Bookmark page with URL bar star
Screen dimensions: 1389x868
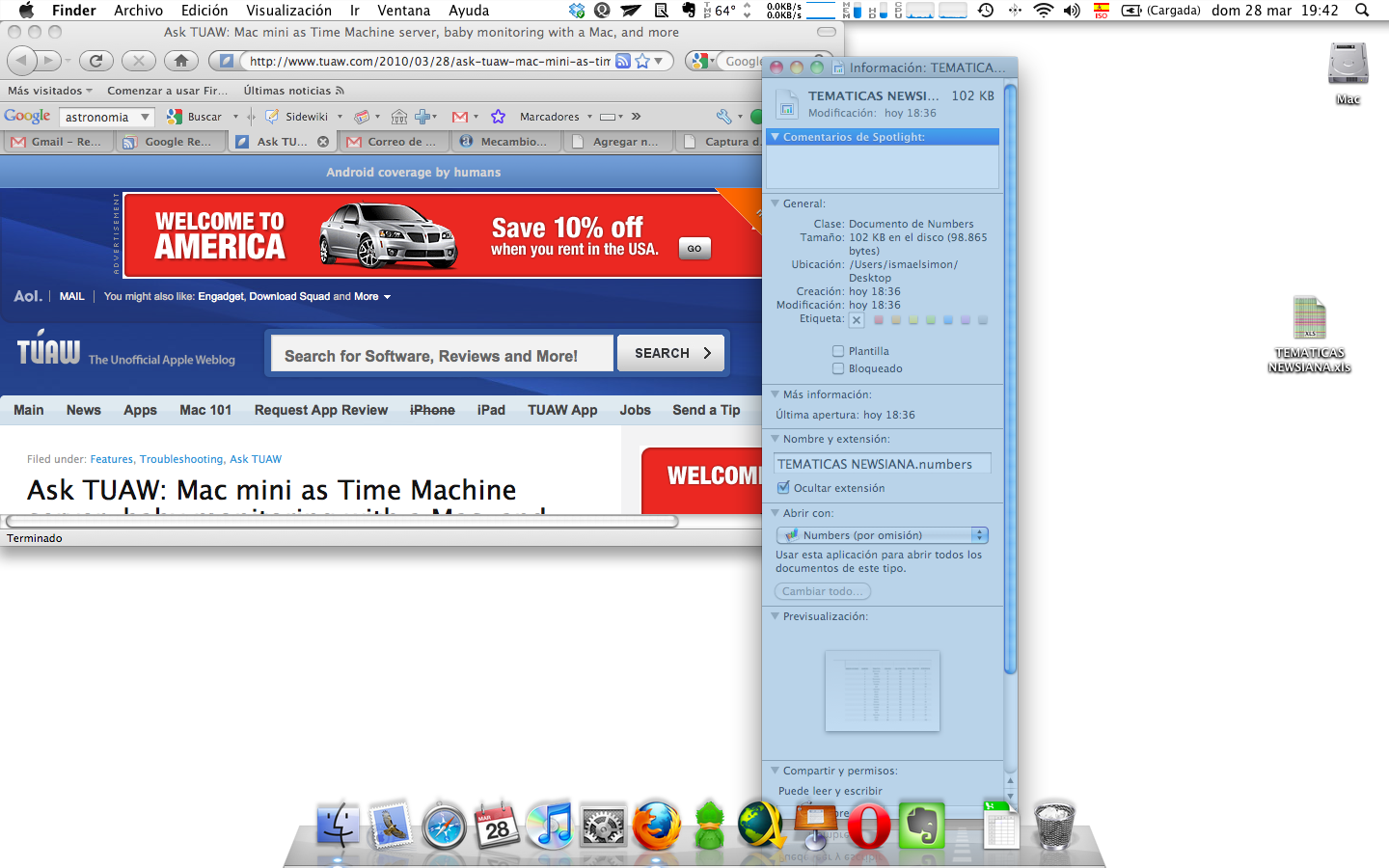[x=642, y=61]
